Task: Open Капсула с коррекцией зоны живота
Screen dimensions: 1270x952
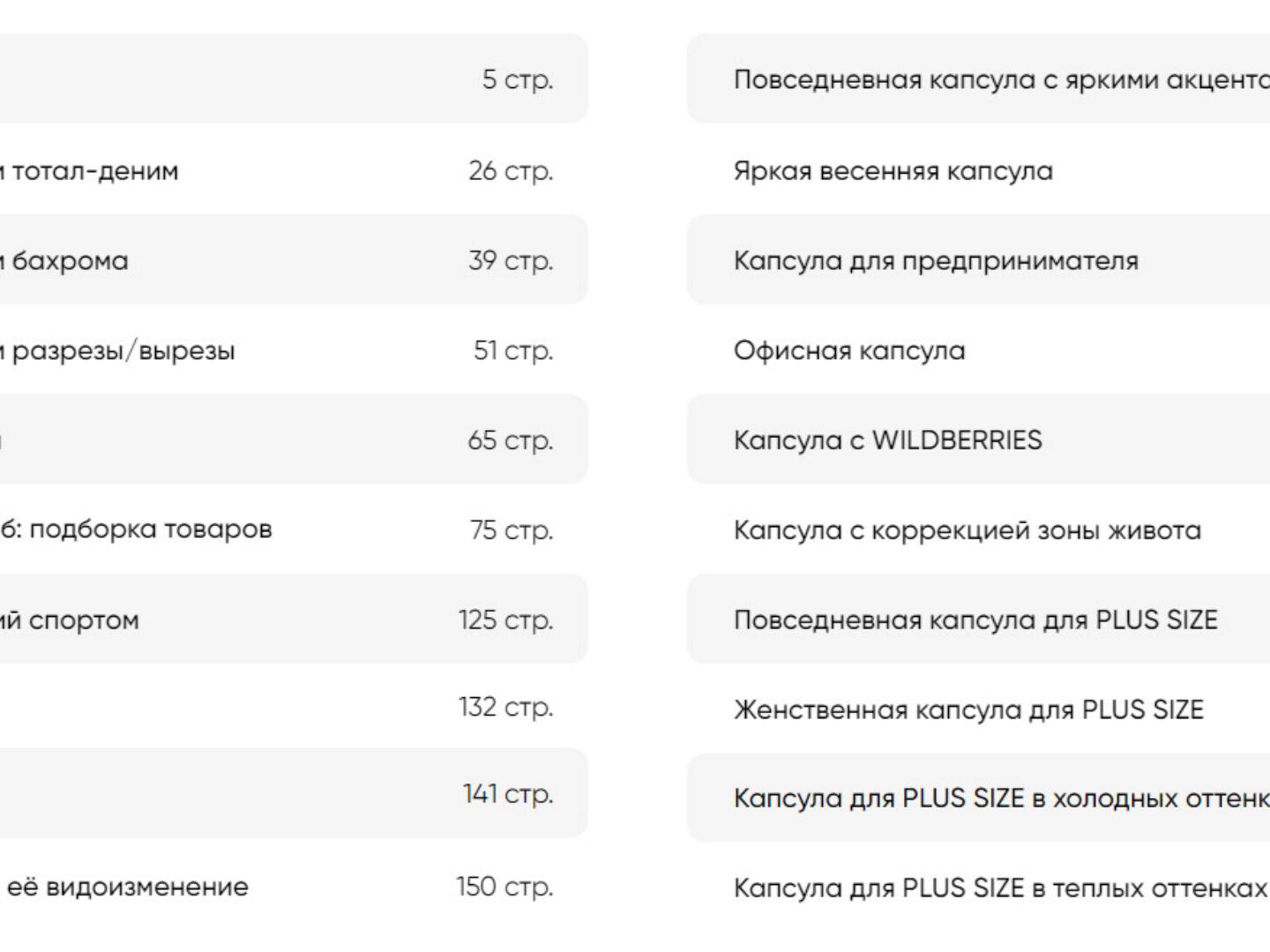Action: pos(967,530)
